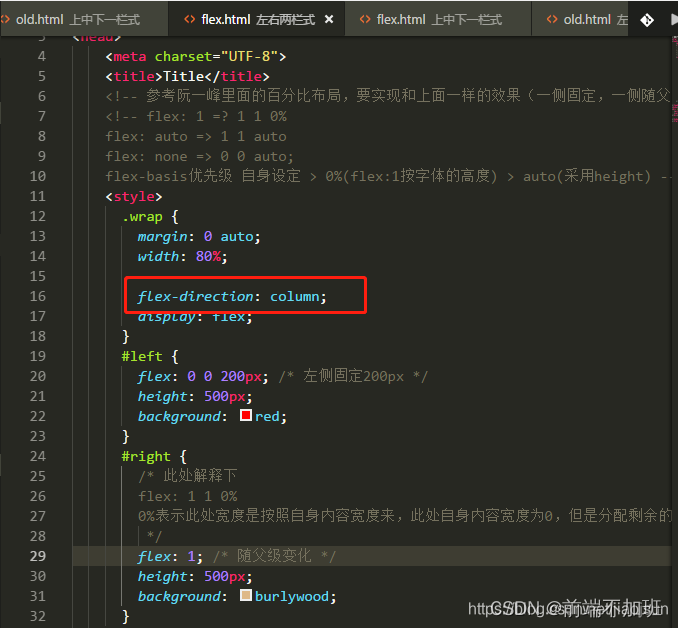Click HTML icon on flex.html 上中下一栏式 tab

(365, 20)
